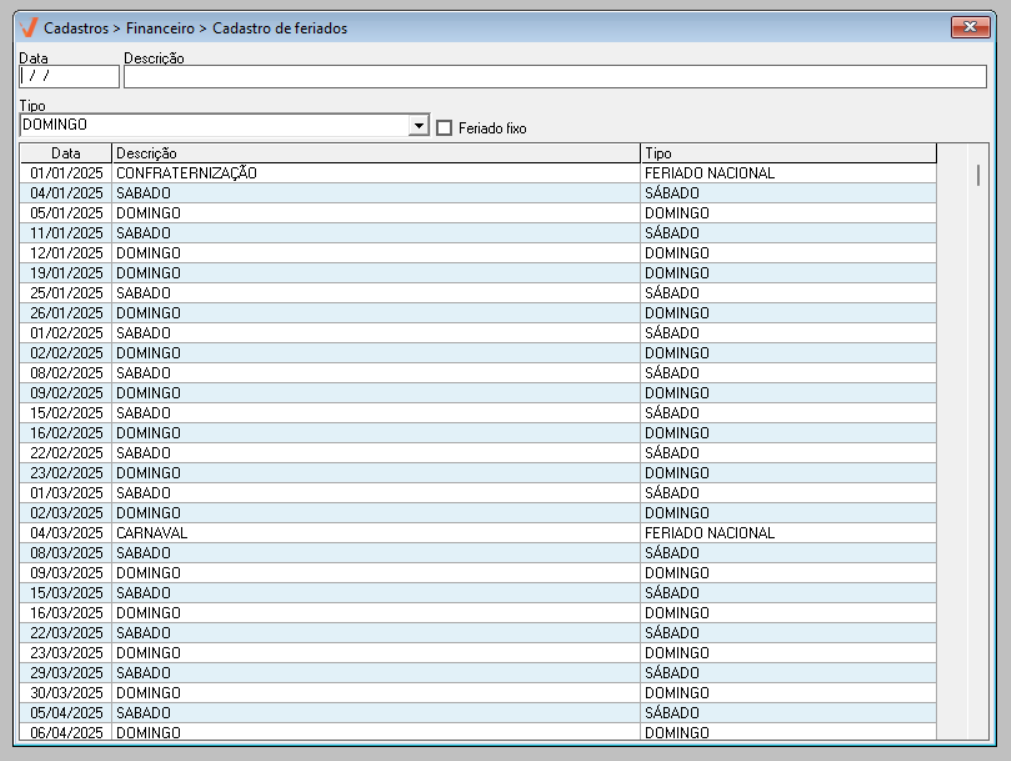
Task: Click the Data input field
Action: pos(68,77)
